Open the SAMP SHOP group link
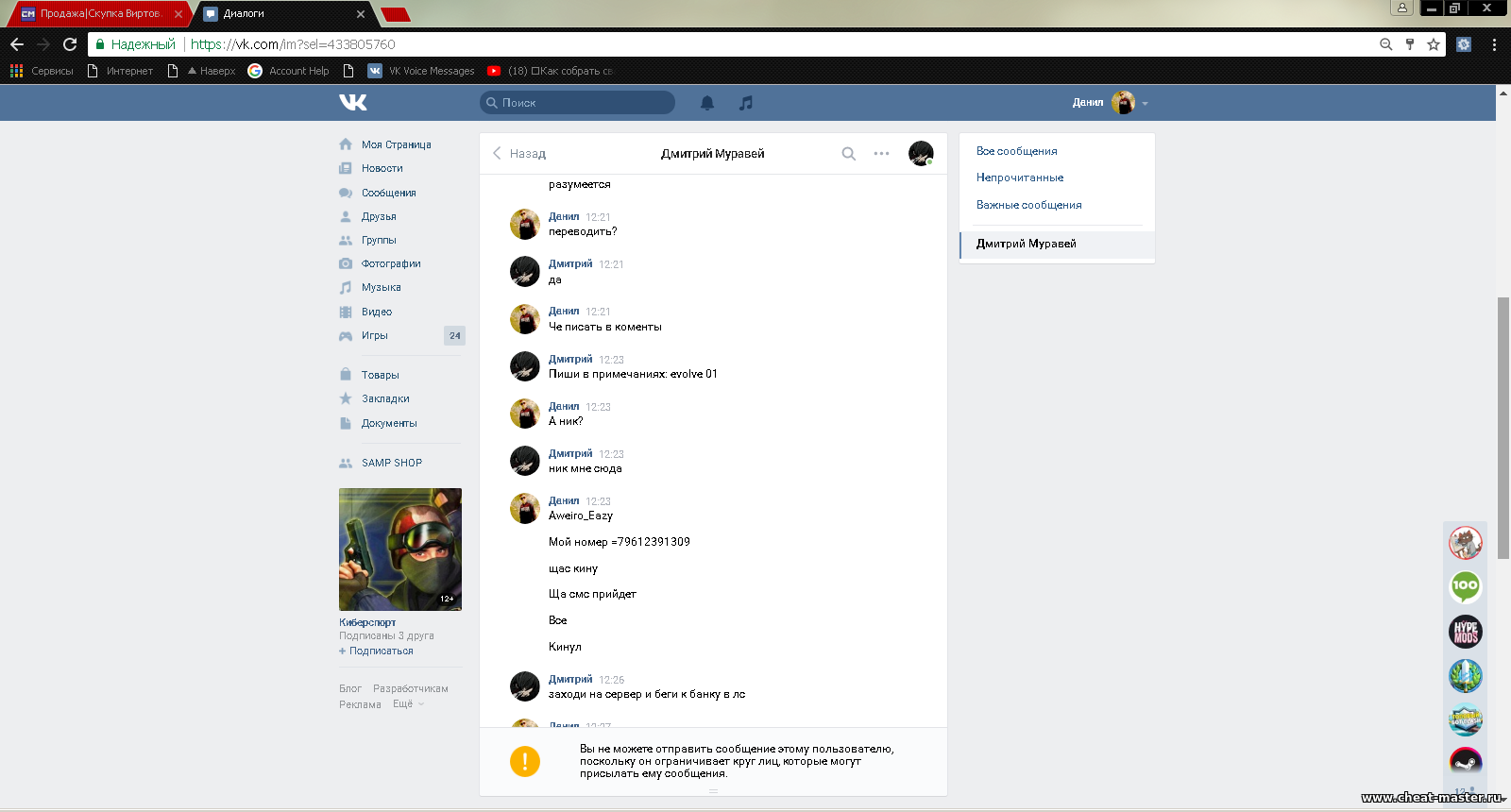The height and width of the screenshot is (812, 1511). tap(391, 463)
